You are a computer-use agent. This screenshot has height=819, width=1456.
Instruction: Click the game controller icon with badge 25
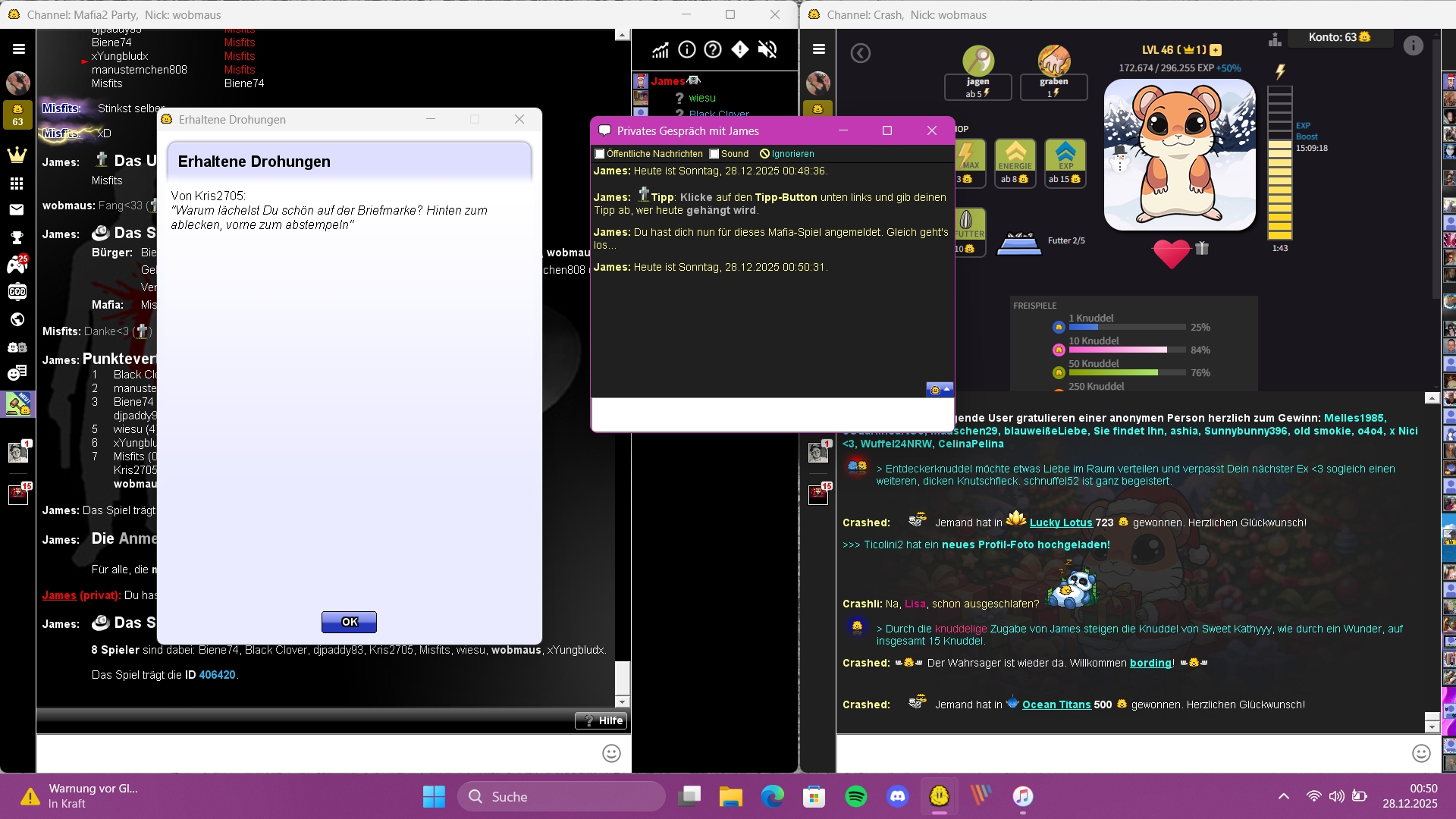coord(17,264)
